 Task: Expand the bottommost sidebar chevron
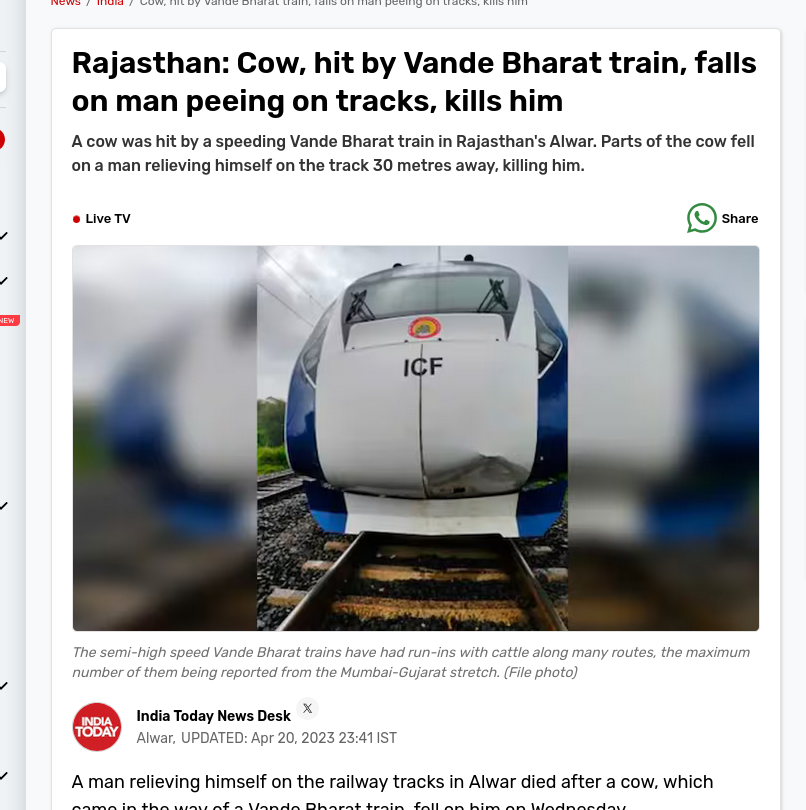pos(4,775)
